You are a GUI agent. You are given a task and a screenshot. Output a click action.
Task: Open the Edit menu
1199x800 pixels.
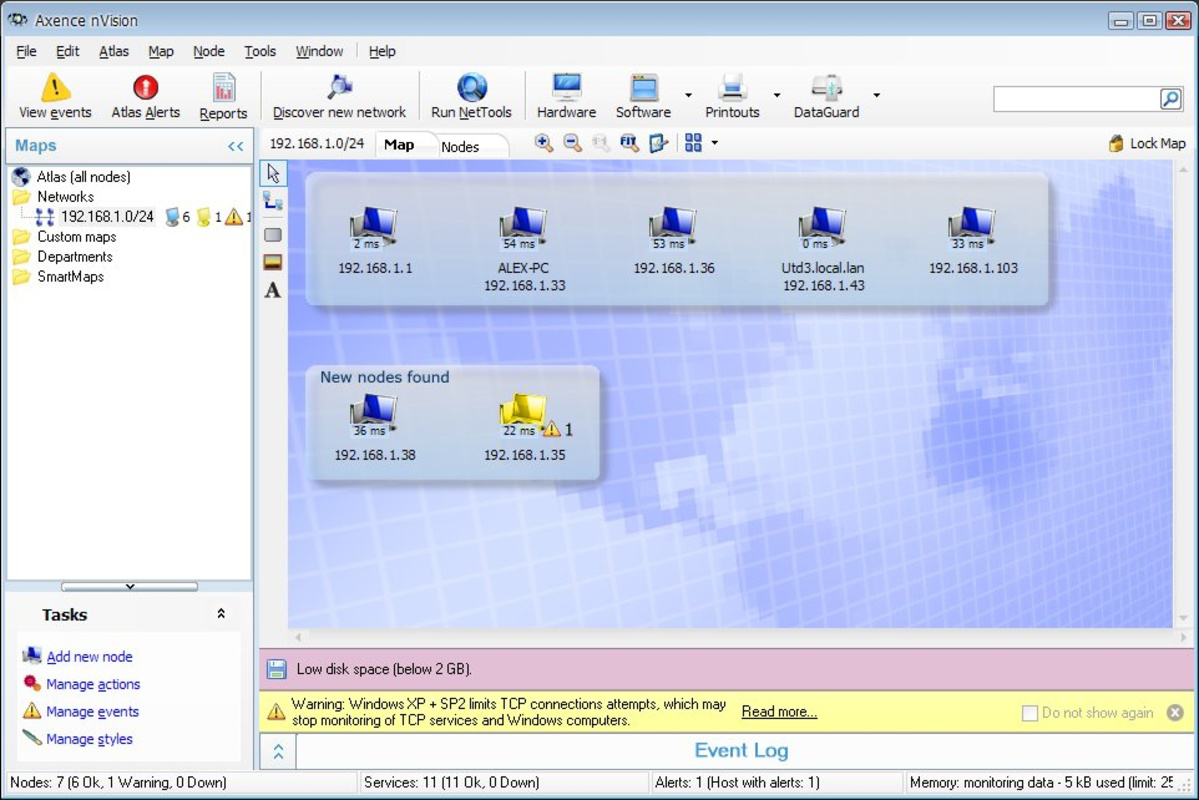[x=67, y=51]
